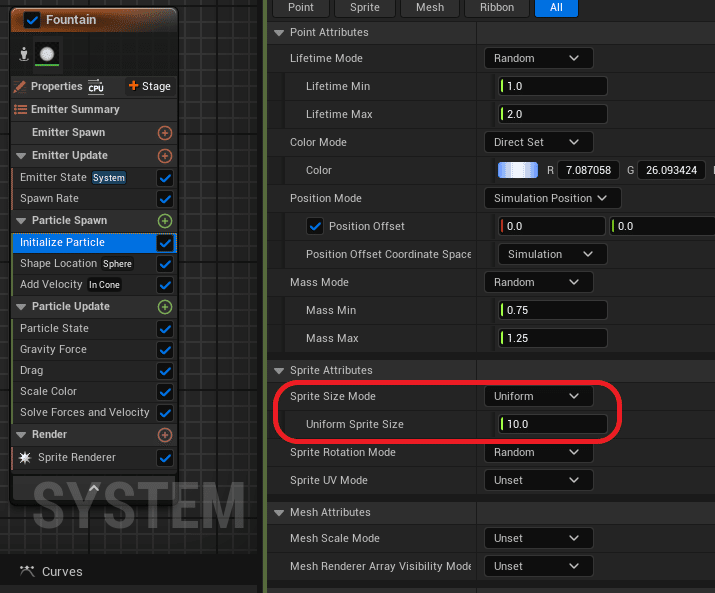Click the Color G value field

pyautogui.click(x=671, y=171)
